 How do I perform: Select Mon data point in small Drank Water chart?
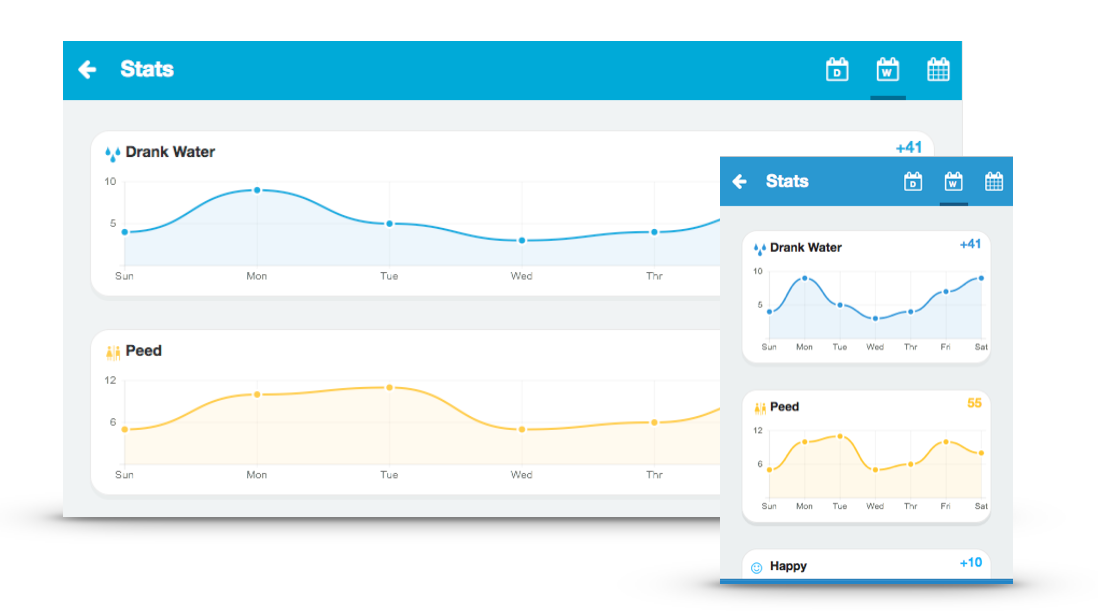click(805, 279)
